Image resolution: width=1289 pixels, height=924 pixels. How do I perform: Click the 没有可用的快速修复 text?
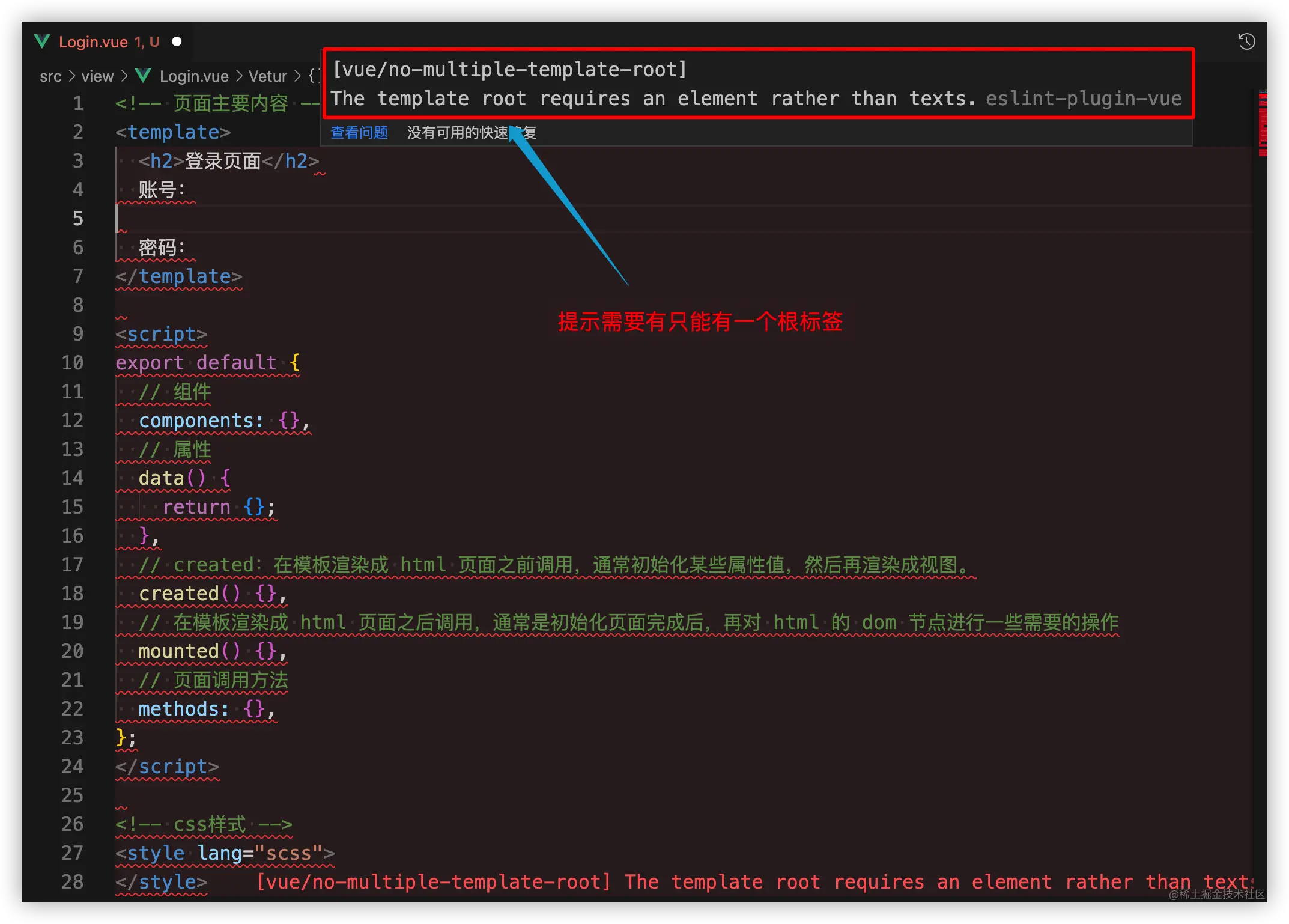472,132
